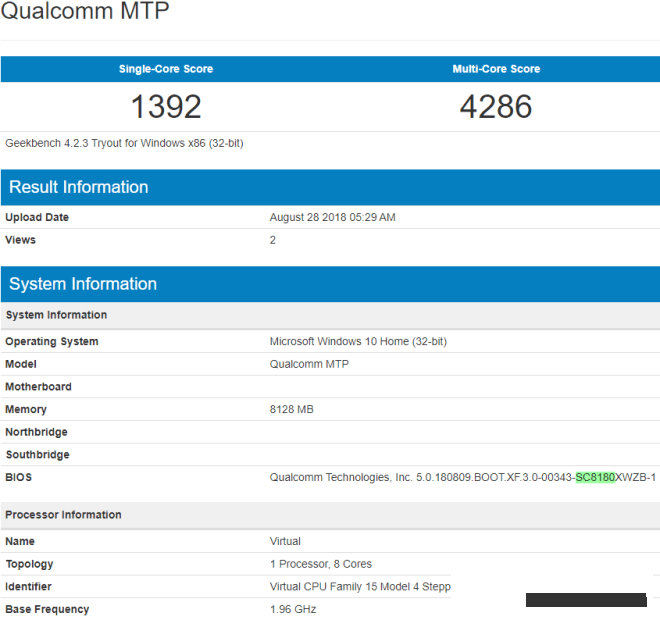
Task: Select the Motherboard label
Action: [38, 387]
